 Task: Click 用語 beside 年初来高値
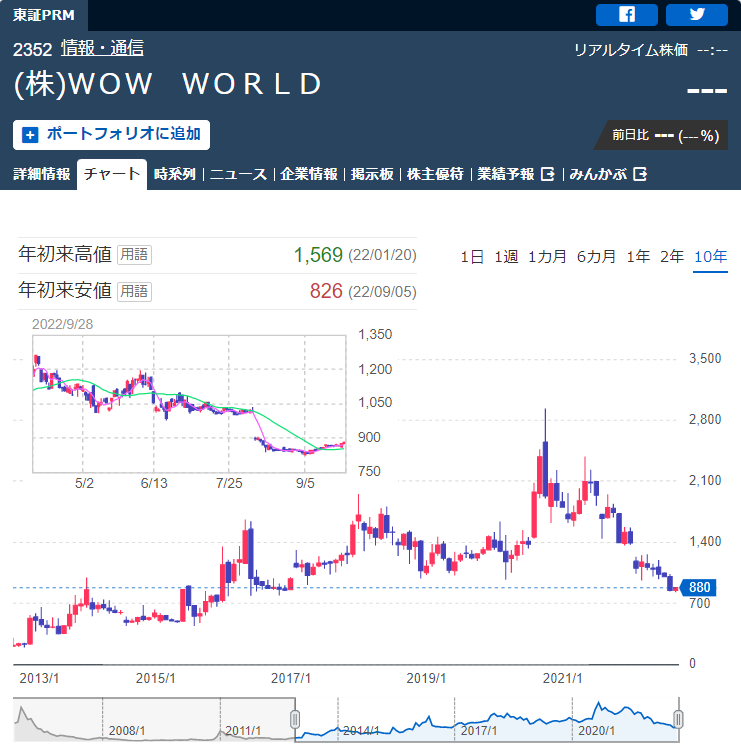coord(134,255)
